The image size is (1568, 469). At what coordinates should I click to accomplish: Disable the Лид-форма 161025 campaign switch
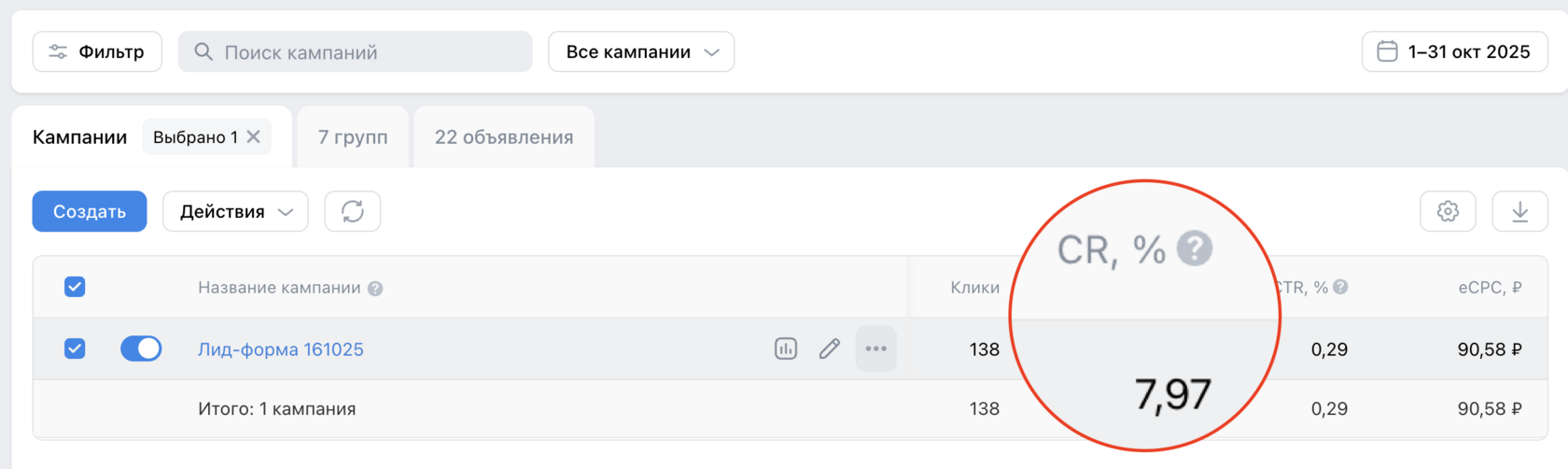coord(141,348)
